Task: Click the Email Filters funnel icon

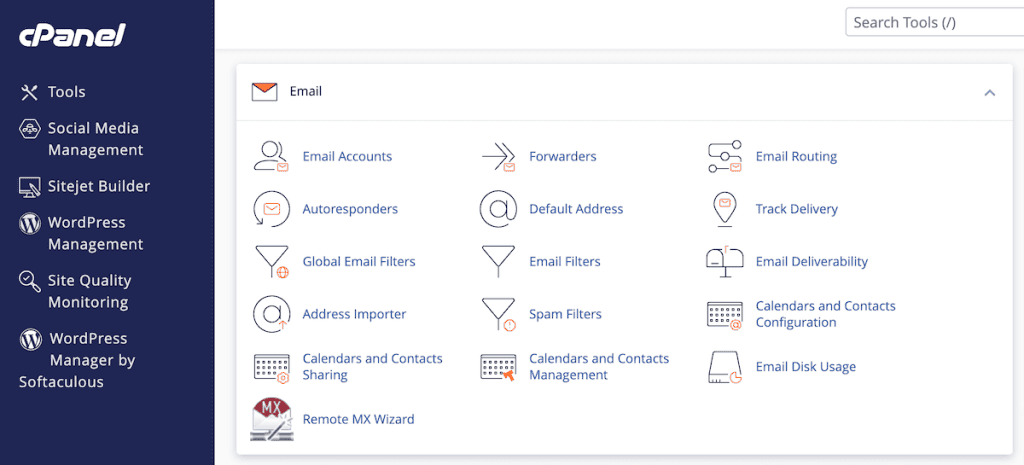Action: tap(498, 262)
